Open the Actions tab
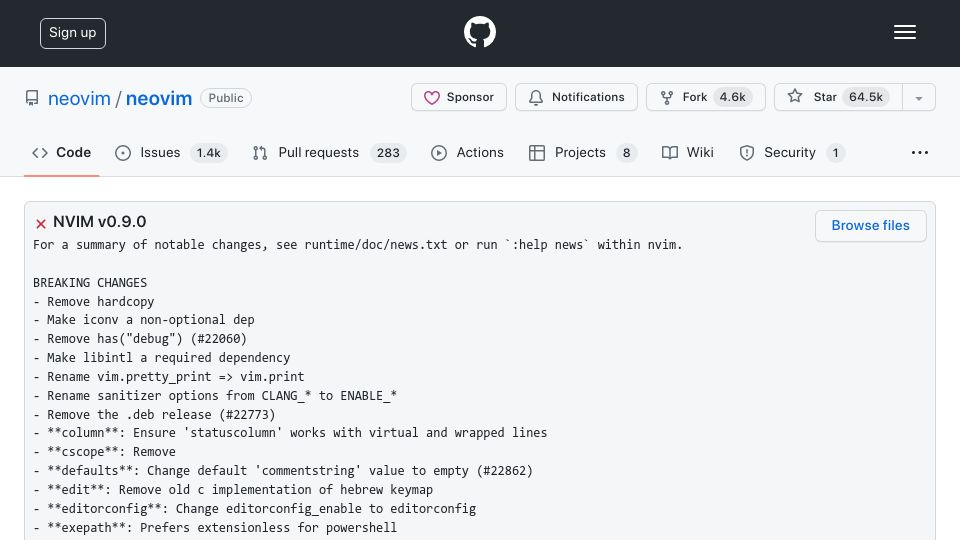The image size is (960, 540). 467,152
